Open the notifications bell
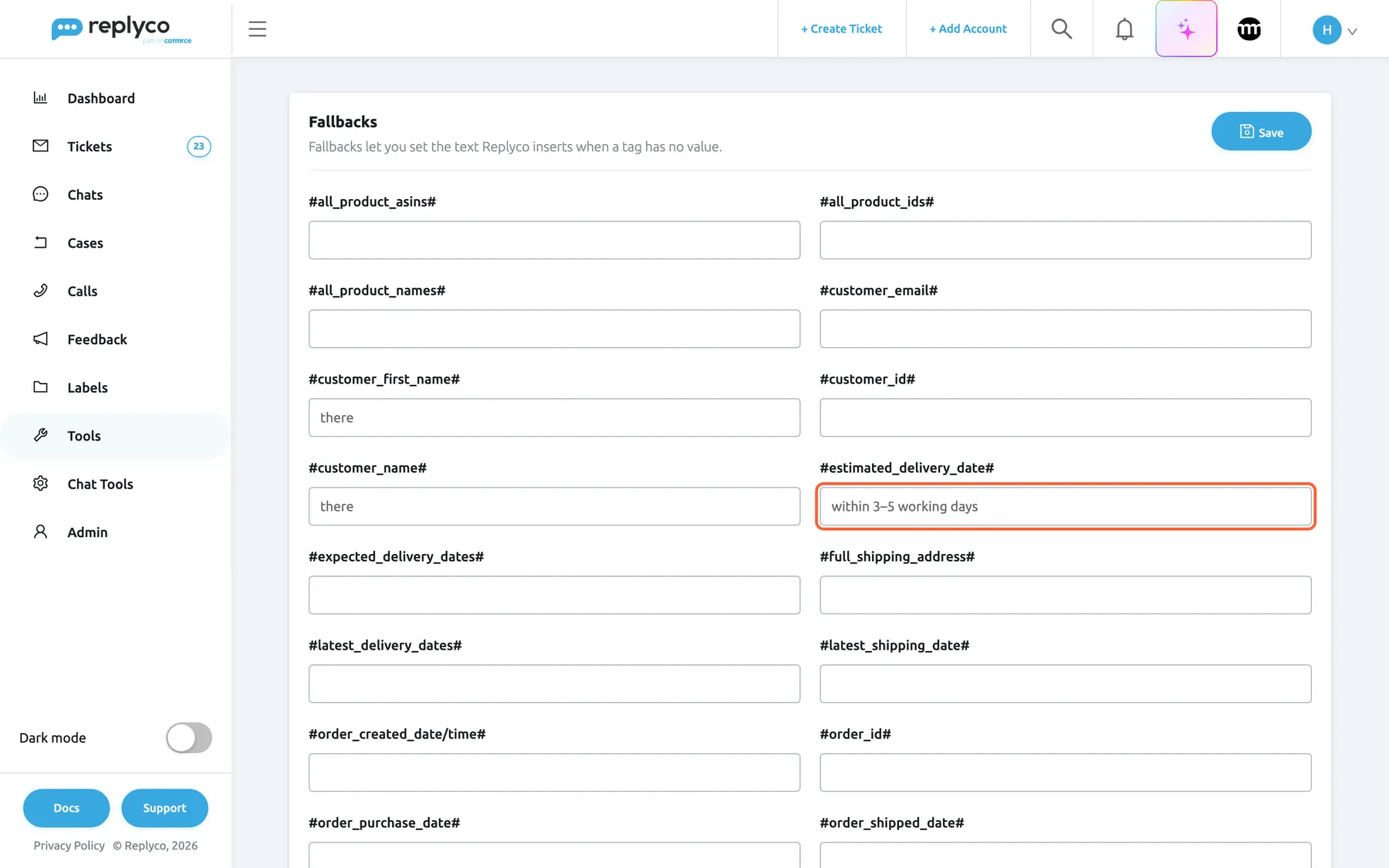1389x868 pixels. [1124, 29]
